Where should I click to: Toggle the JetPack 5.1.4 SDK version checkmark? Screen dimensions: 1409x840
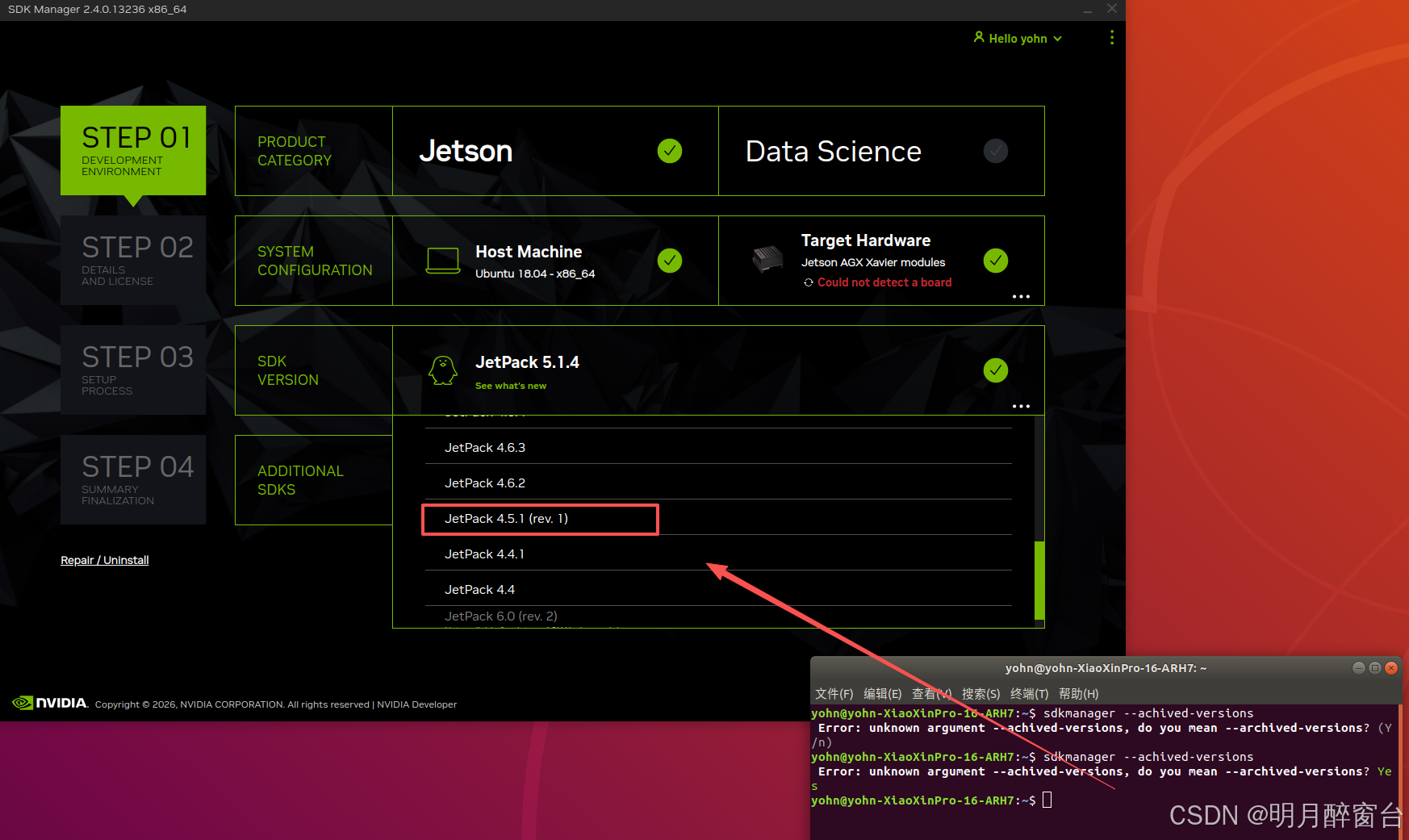[x=996, y=370]
